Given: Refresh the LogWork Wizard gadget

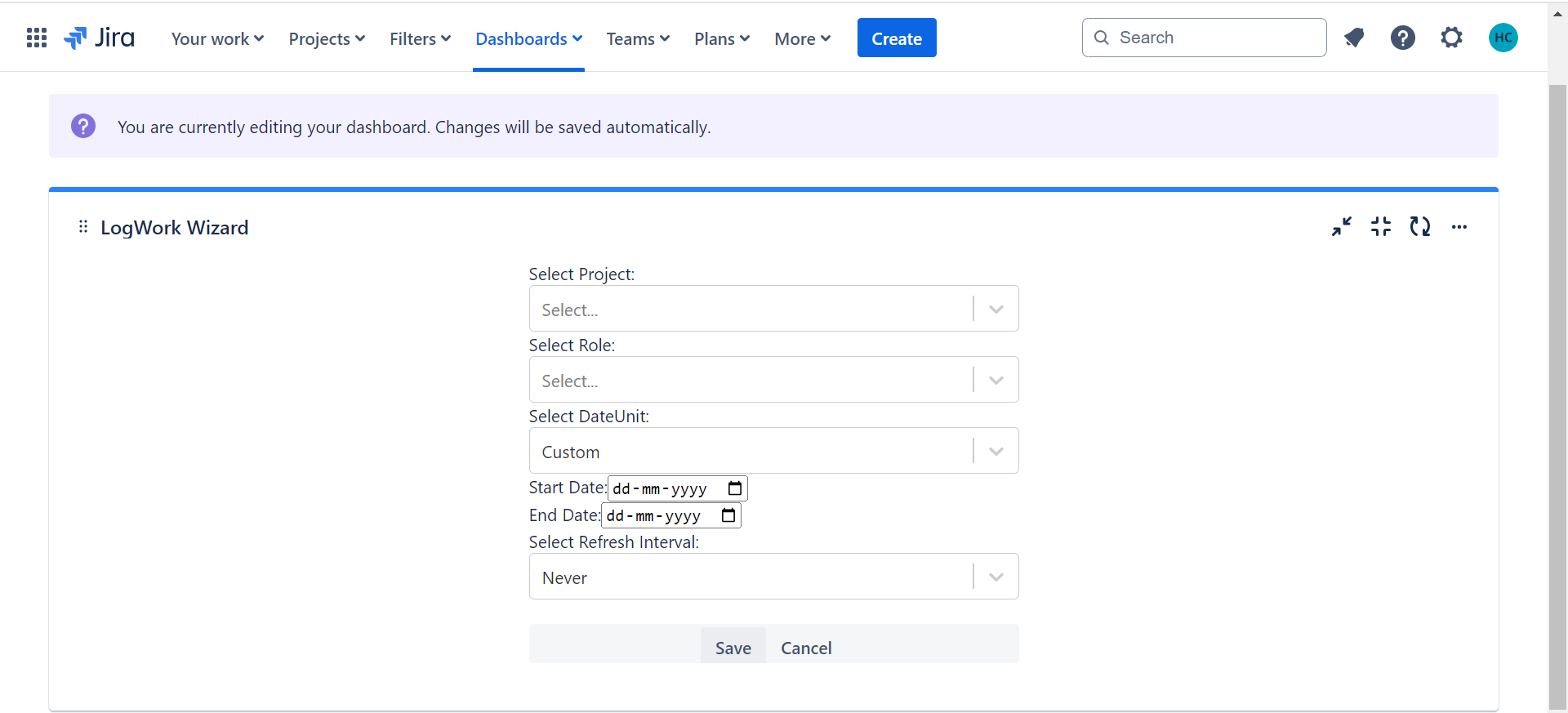Looking at the screenshot, I should [1420, 226].
